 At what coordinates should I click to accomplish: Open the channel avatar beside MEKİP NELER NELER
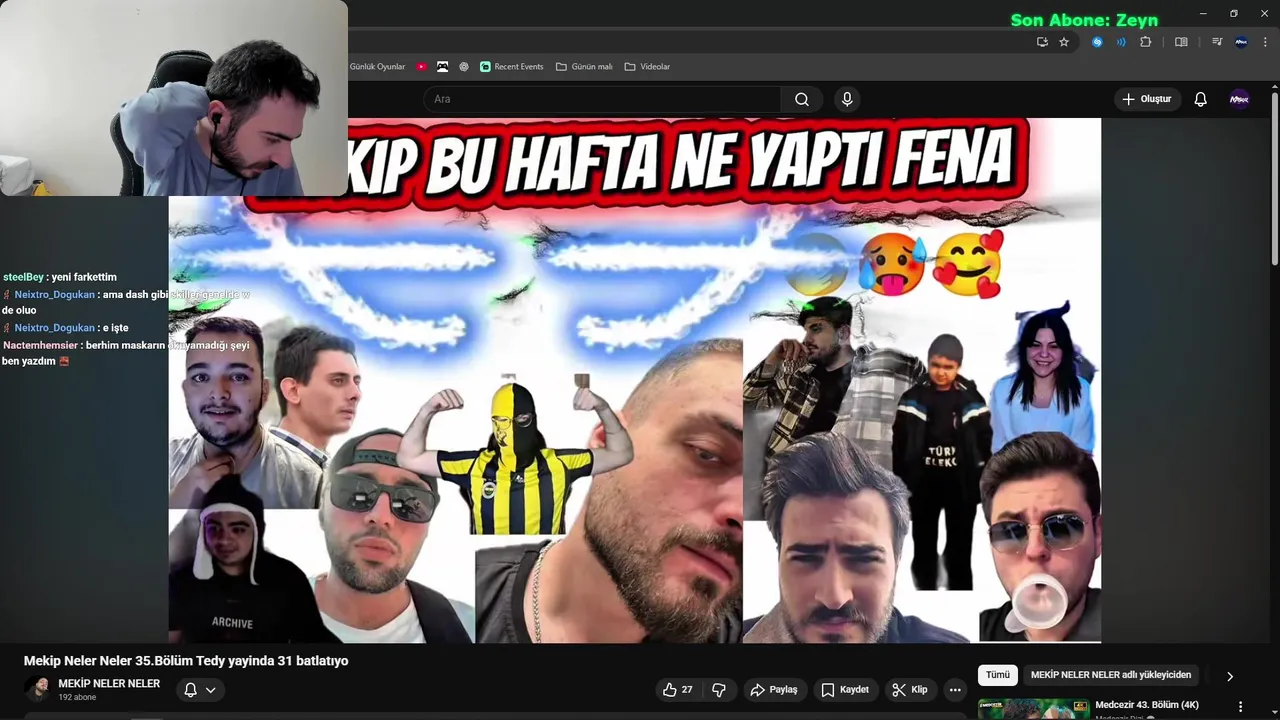tap(37, 689)
